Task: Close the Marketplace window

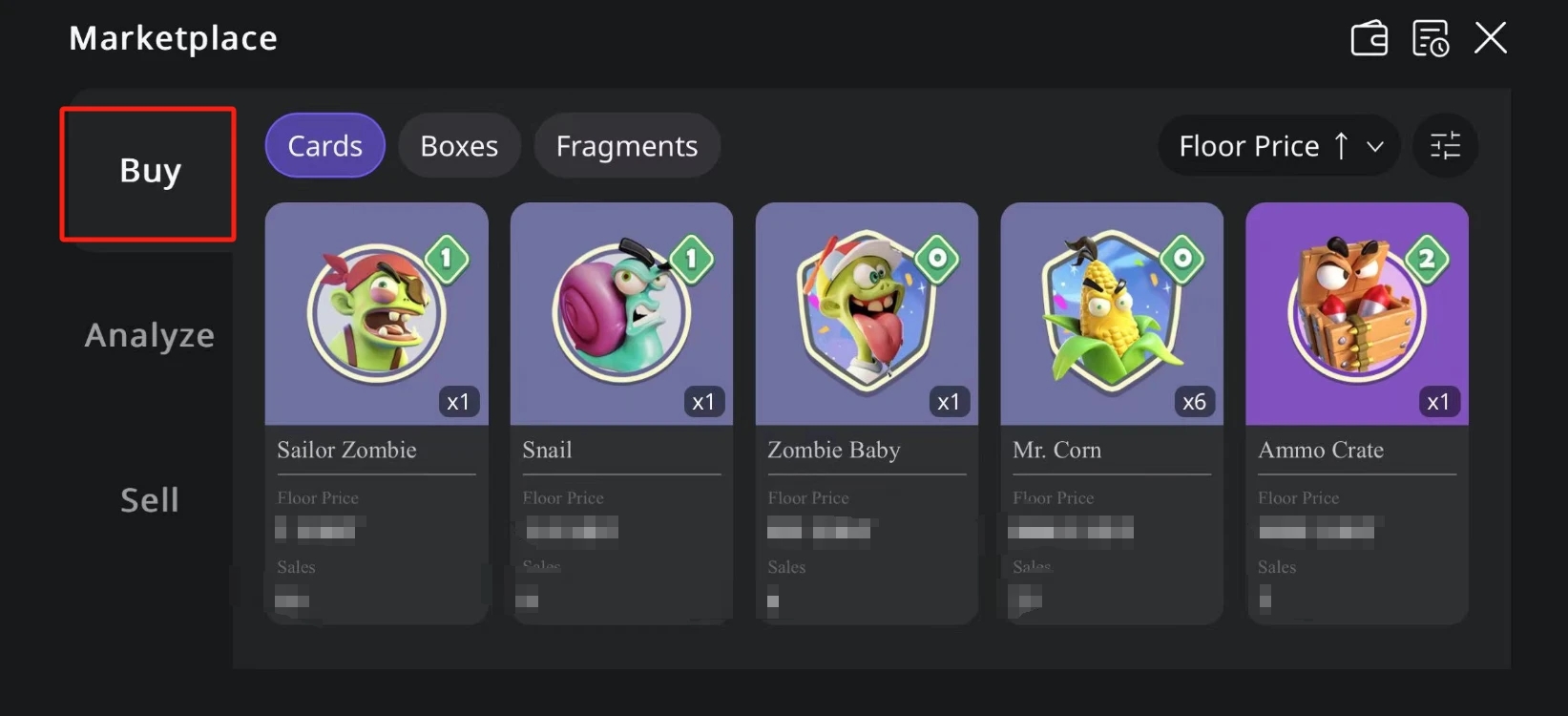Action: click(x=1490, y=39)
